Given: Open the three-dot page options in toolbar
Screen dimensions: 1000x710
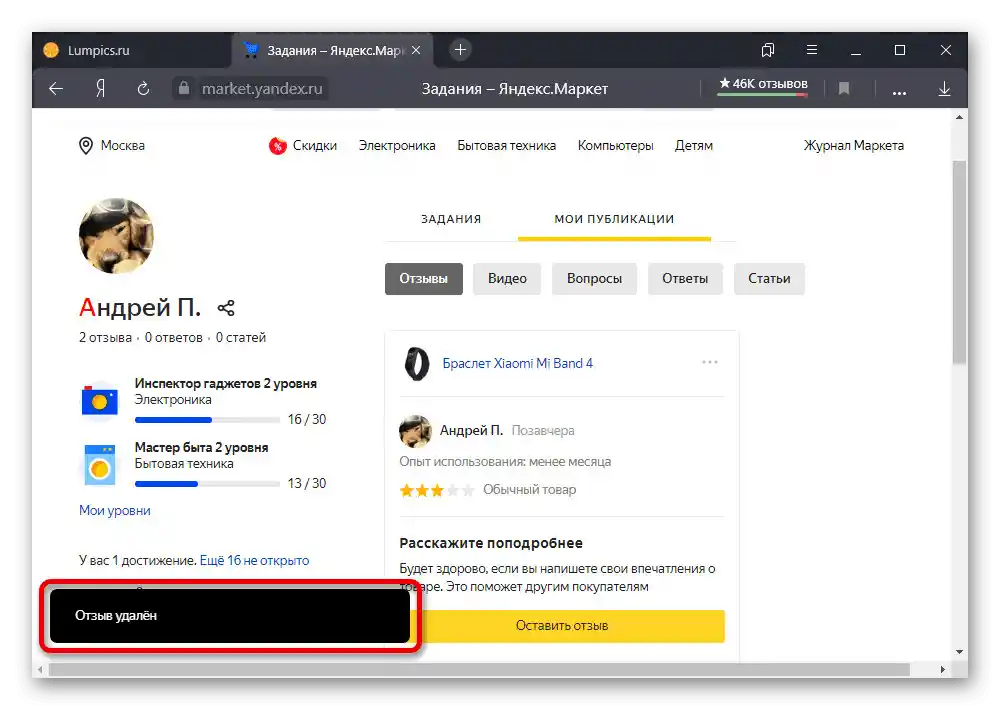Looking at the screenshot, I should click(x=899, y=92).
